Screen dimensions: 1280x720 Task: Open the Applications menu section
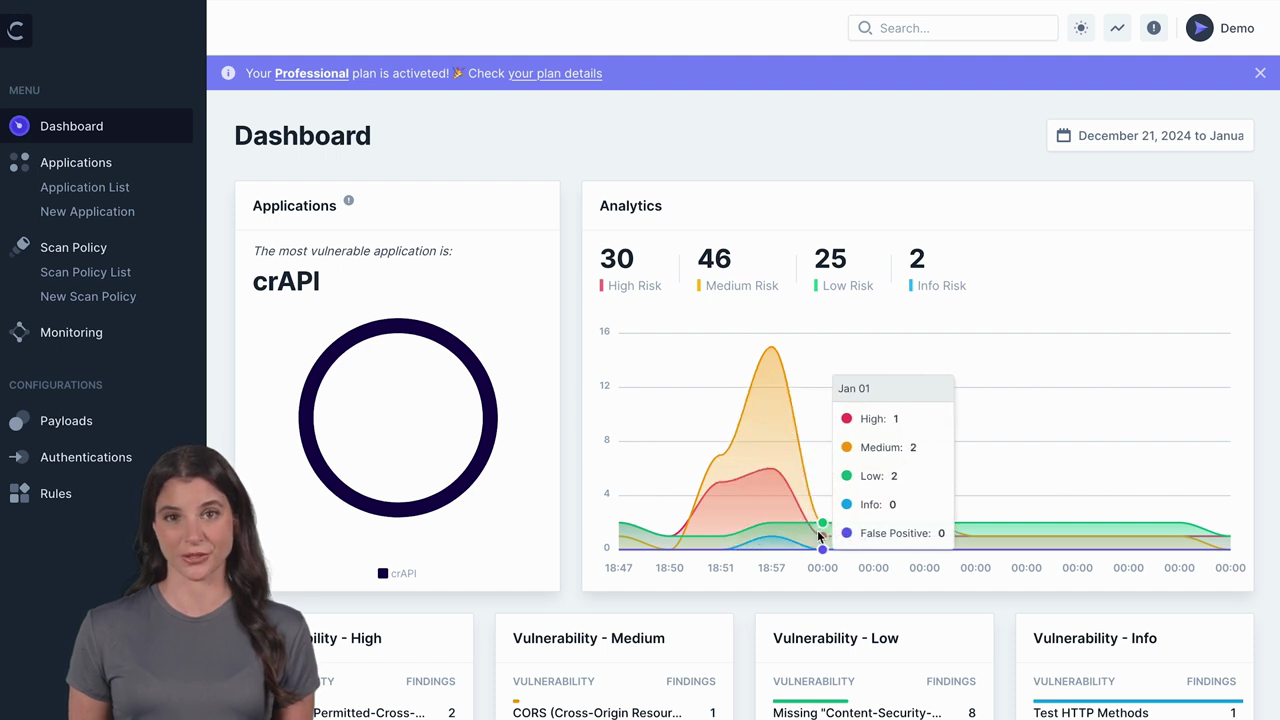[76, 162]
